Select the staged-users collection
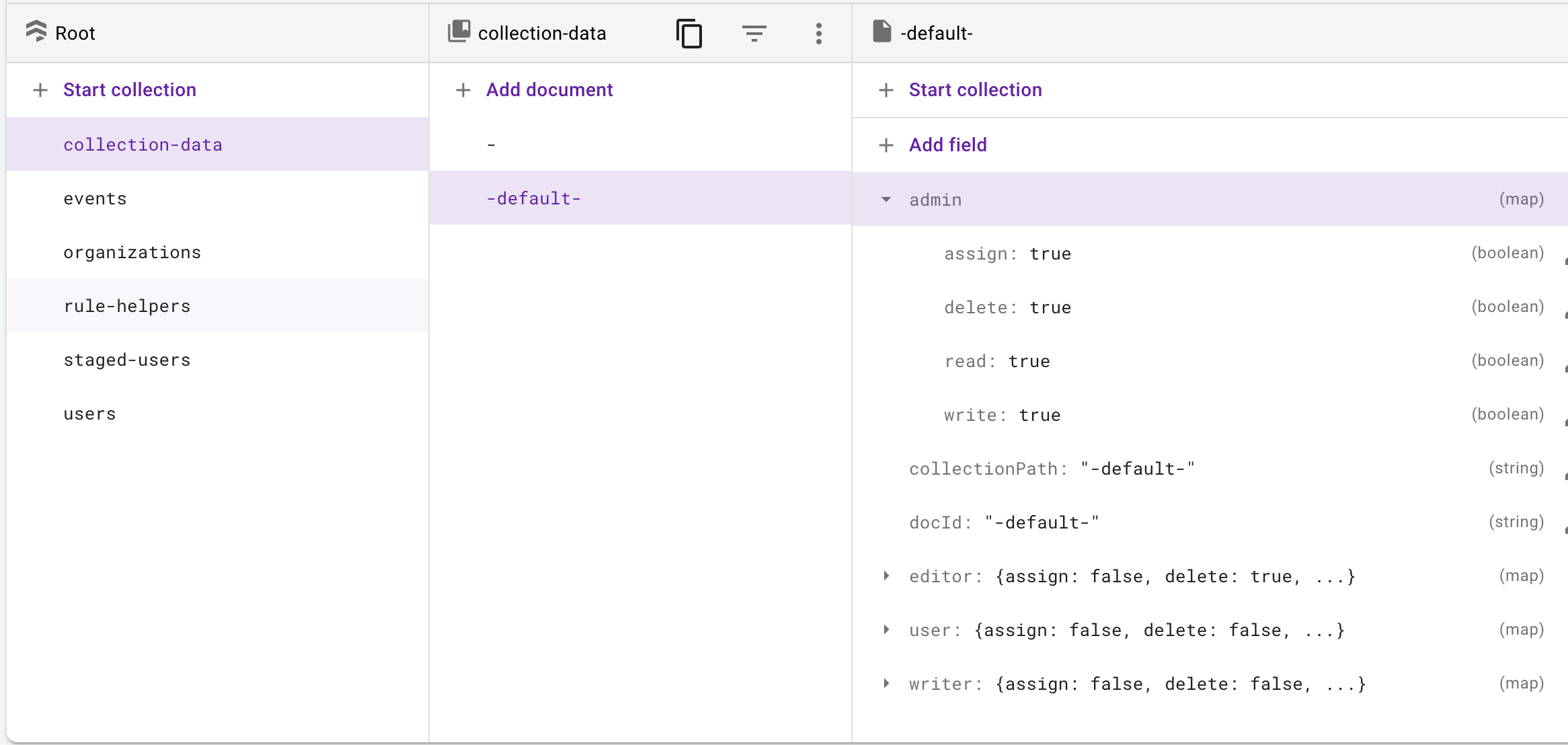The image size is (1568, 745). click(127, 360)
